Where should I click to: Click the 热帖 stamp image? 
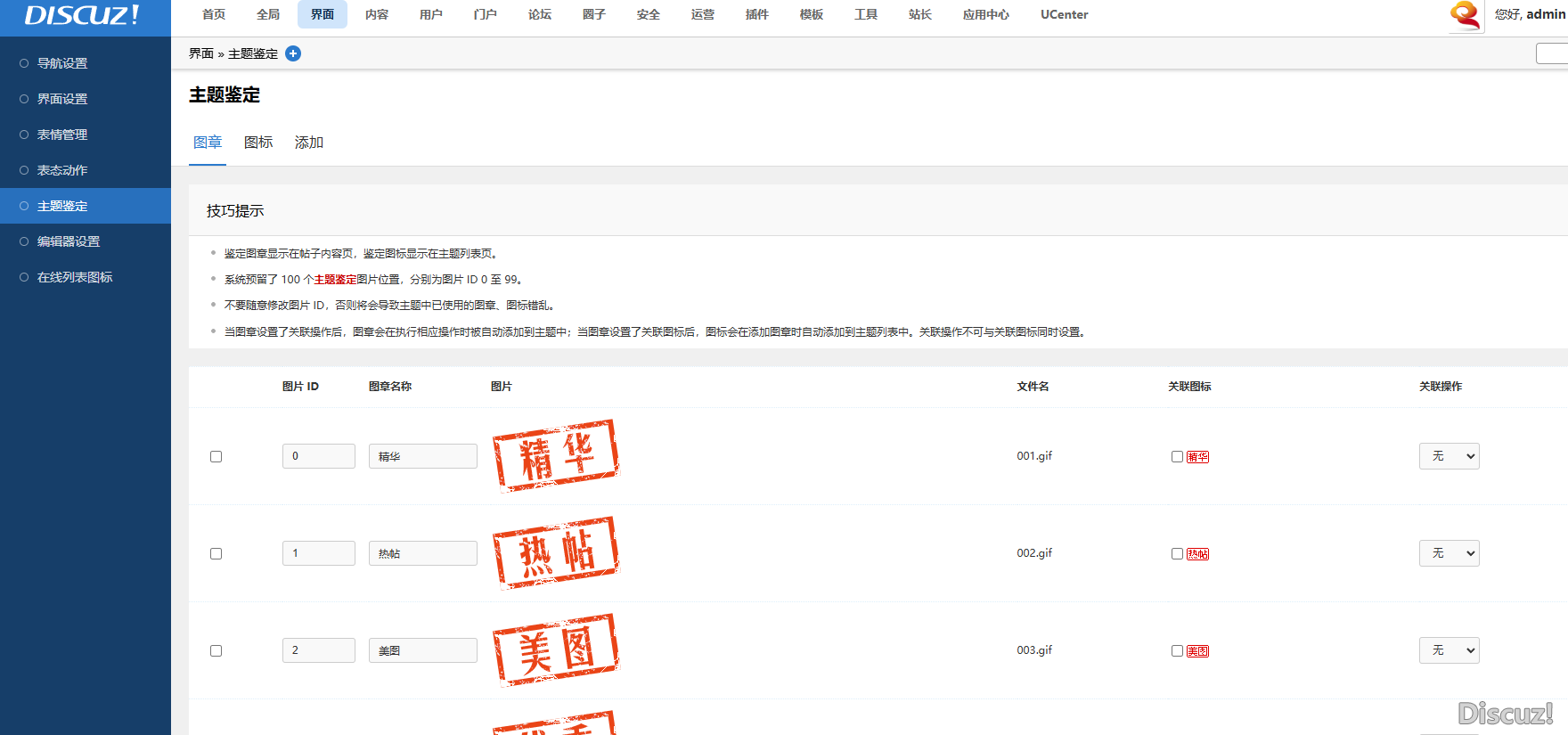coord(556,552)
